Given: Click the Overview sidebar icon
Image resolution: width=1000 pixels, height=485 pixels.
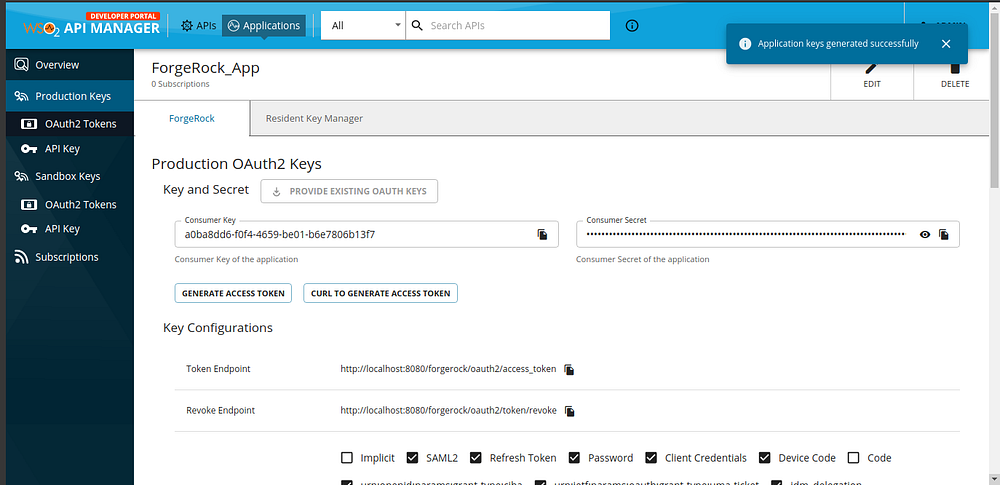Looking at the screenshot, I should coord(21,65).
